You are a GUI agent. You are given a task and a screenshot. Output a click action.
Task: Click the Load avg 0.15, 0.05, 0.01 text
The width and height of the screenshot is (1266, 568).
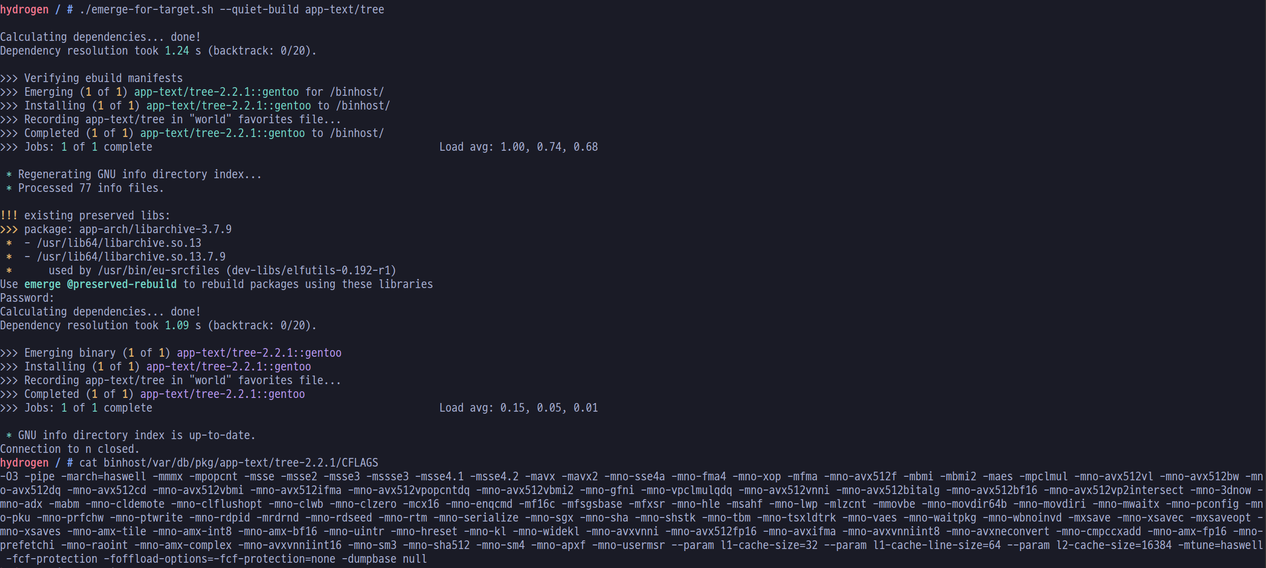518,408
